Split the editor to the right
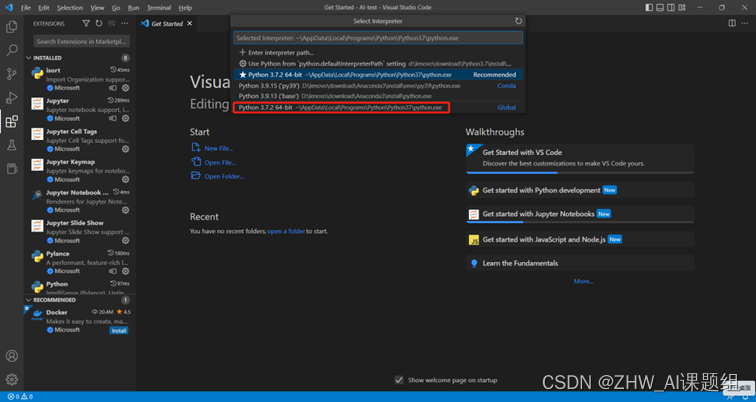Viewport: 756px width, 402px height. coord(732,23)
